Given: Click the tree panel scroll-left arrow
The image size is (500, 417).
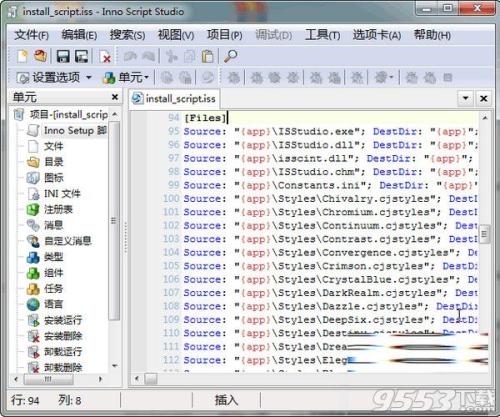Looking at the screenshot, I should click(x=16, y=379).
